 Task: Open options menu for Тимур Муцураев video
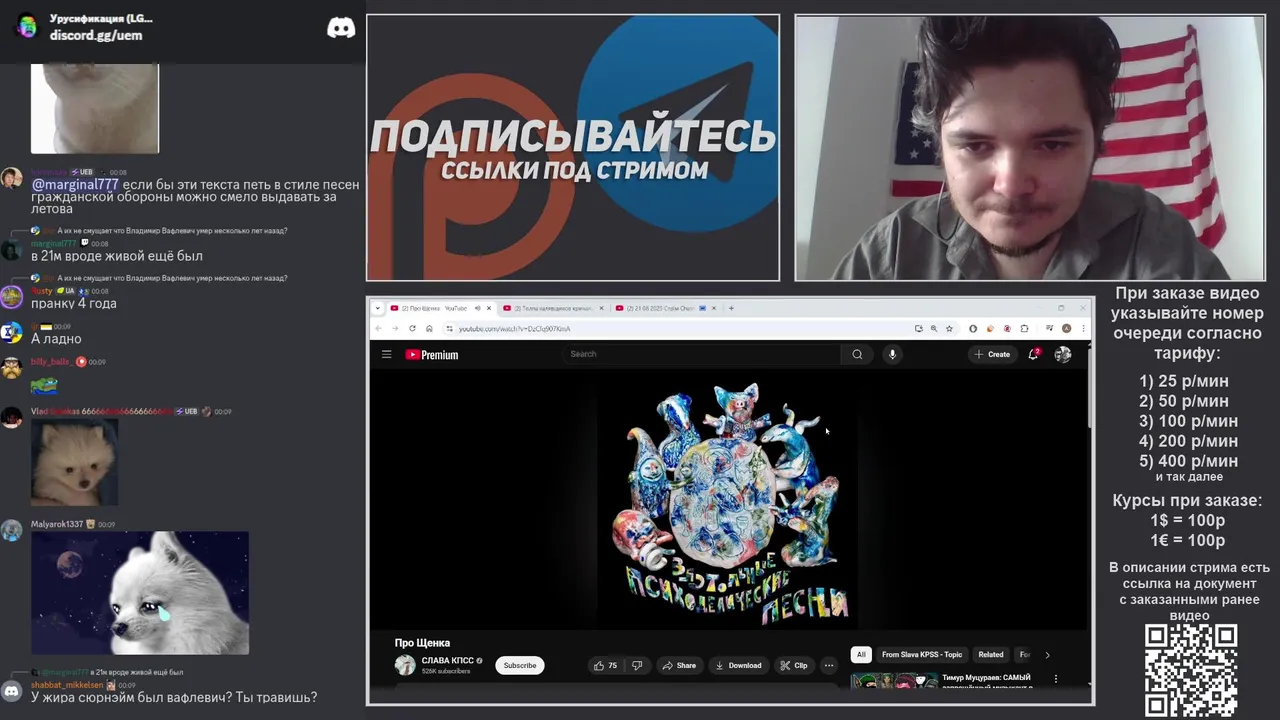(1055, 679)
